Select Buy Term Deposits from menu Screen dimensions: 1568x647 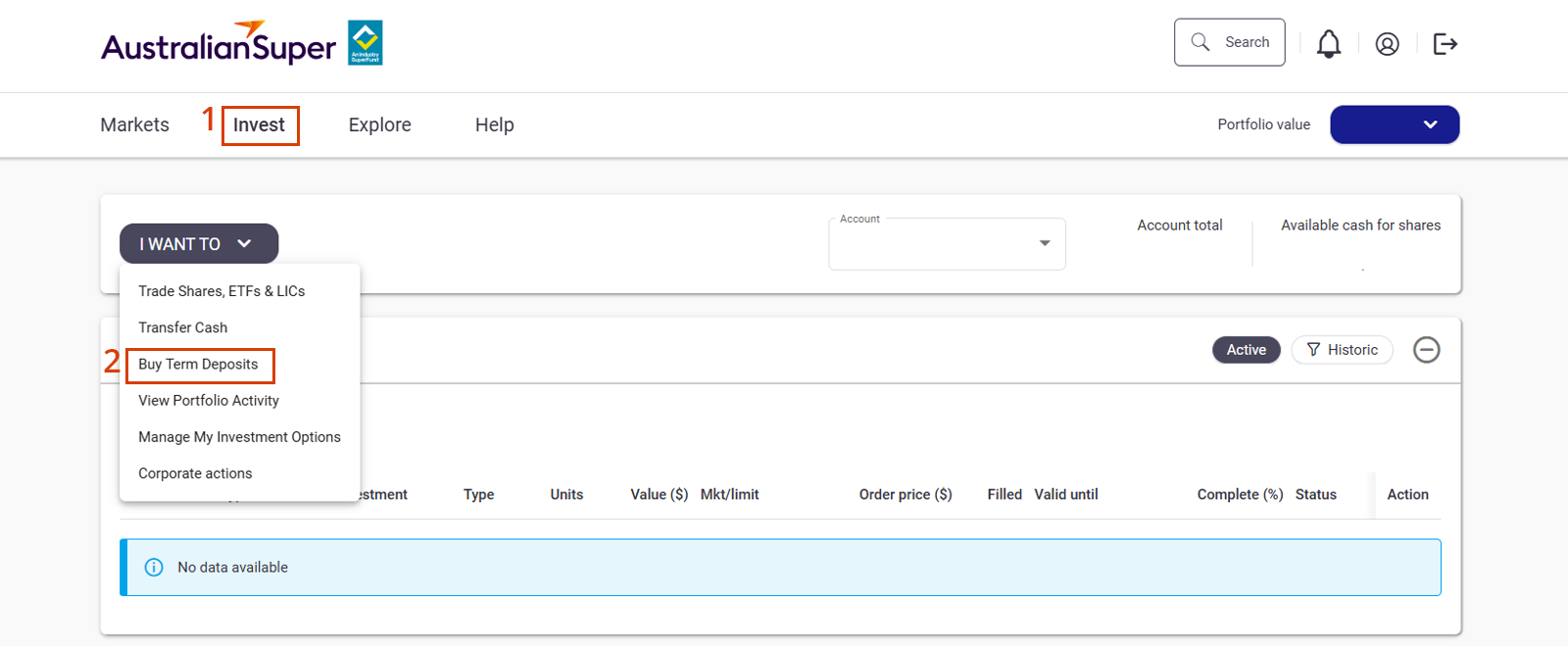pos(198,365)
